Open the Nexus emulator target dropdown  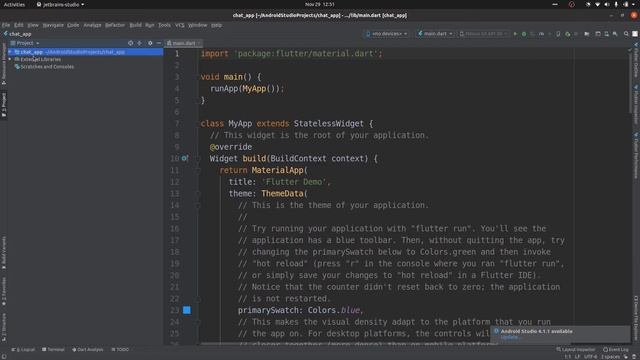coord(484,34)
